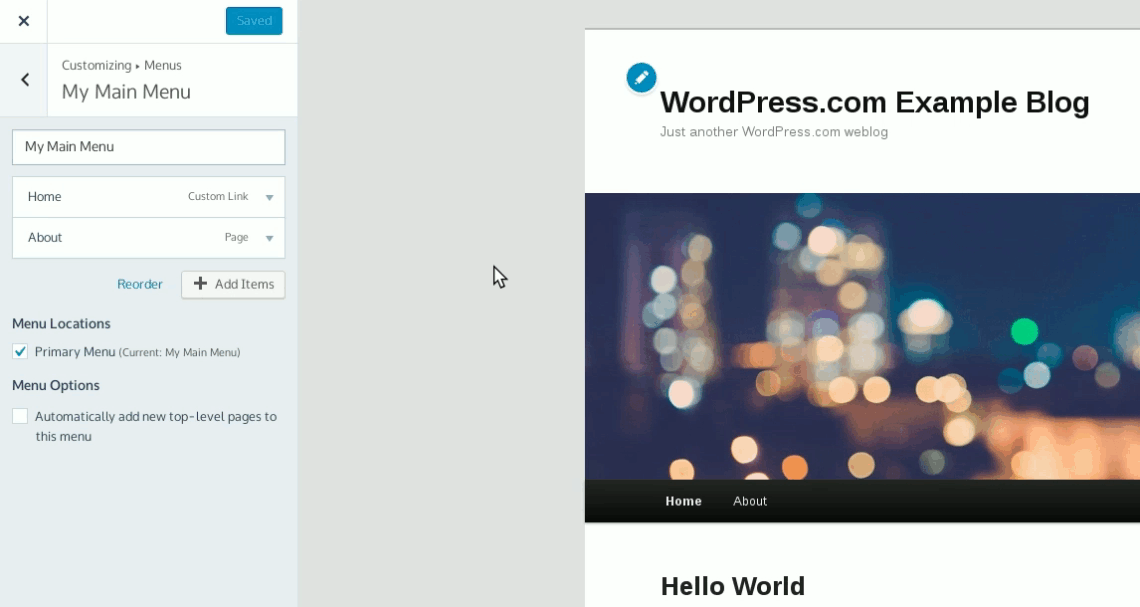
Task: Click the WordPress.com Example Blog site title
Action: [875, 102]
